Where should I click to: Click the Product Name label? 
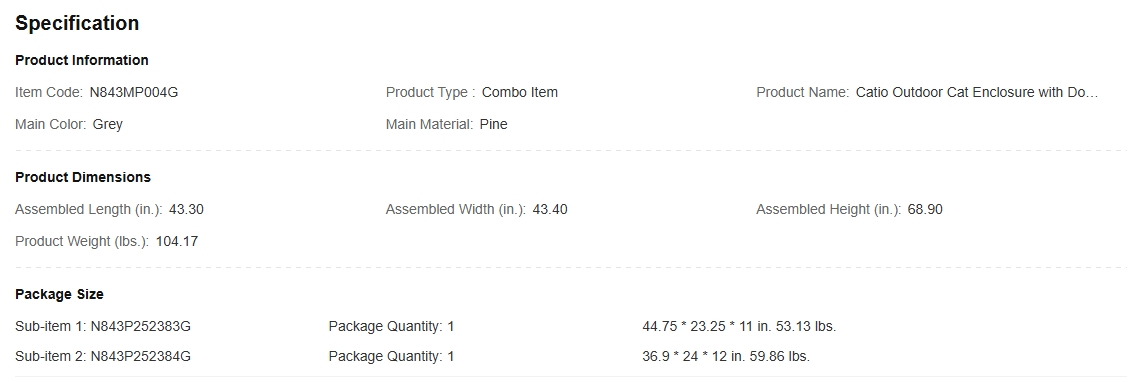[803, 93]
